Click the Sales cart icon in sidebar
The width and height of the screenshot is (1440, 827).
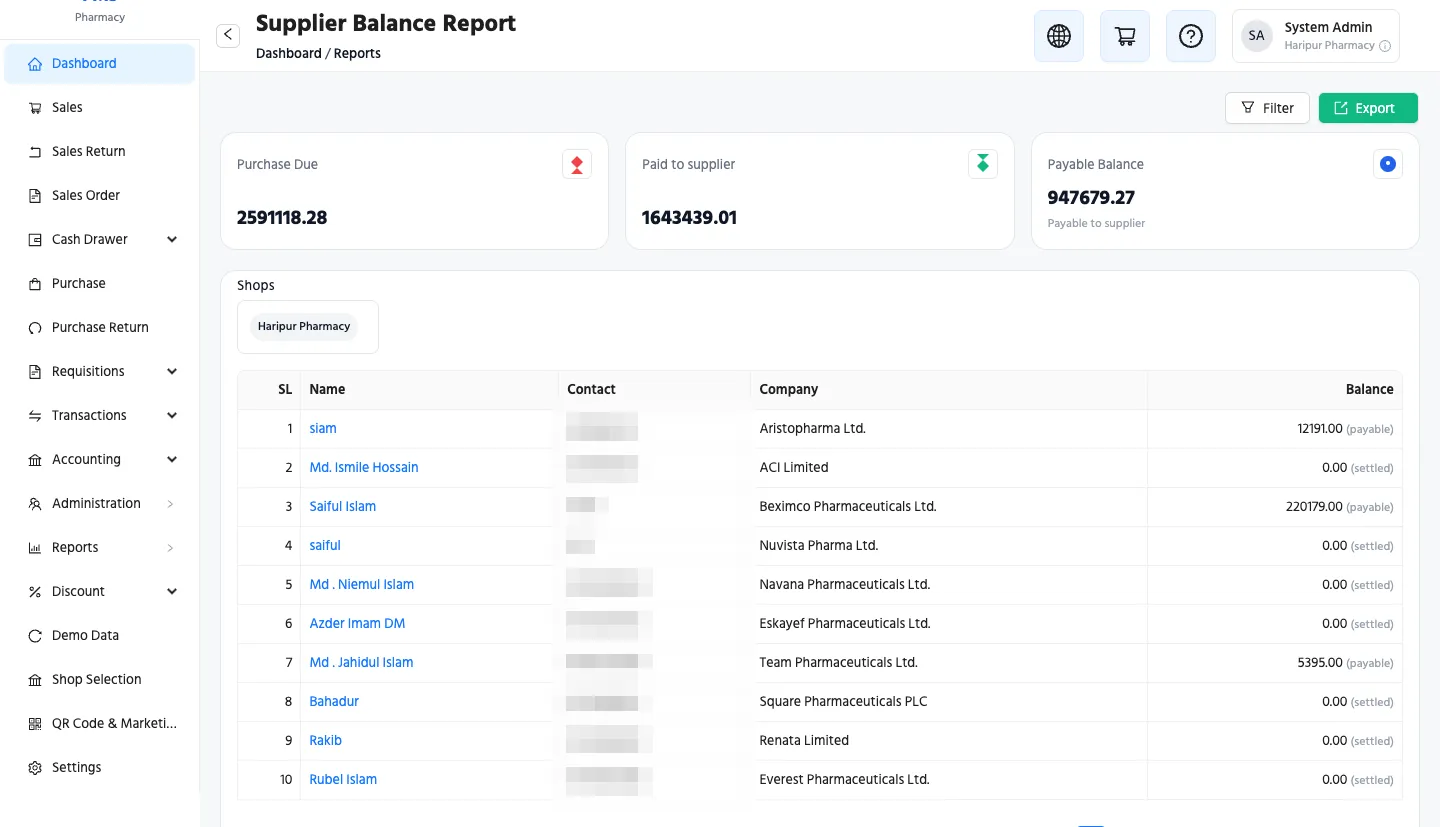35,108
